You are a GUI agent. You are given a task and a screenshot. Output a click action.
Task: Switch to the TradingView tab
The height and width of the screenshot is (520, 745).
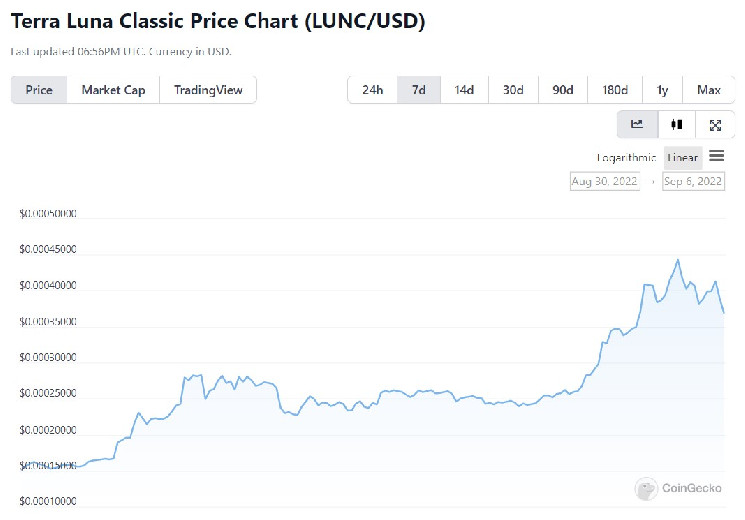(x=208, y=90)
